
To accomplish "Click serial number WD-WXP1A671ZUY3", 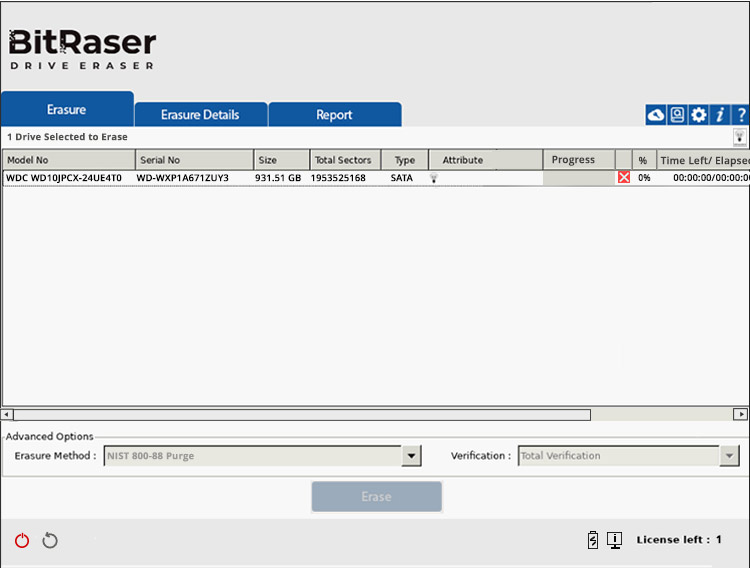I will [x=183, y=178].
